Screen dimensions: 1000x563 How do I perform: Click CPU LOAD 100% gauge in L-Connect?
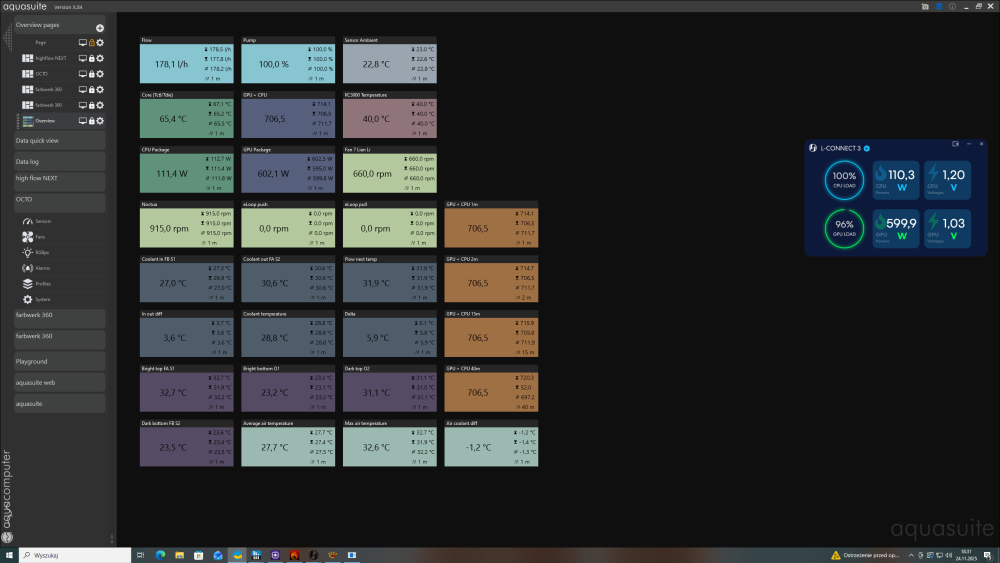[844, 180]
